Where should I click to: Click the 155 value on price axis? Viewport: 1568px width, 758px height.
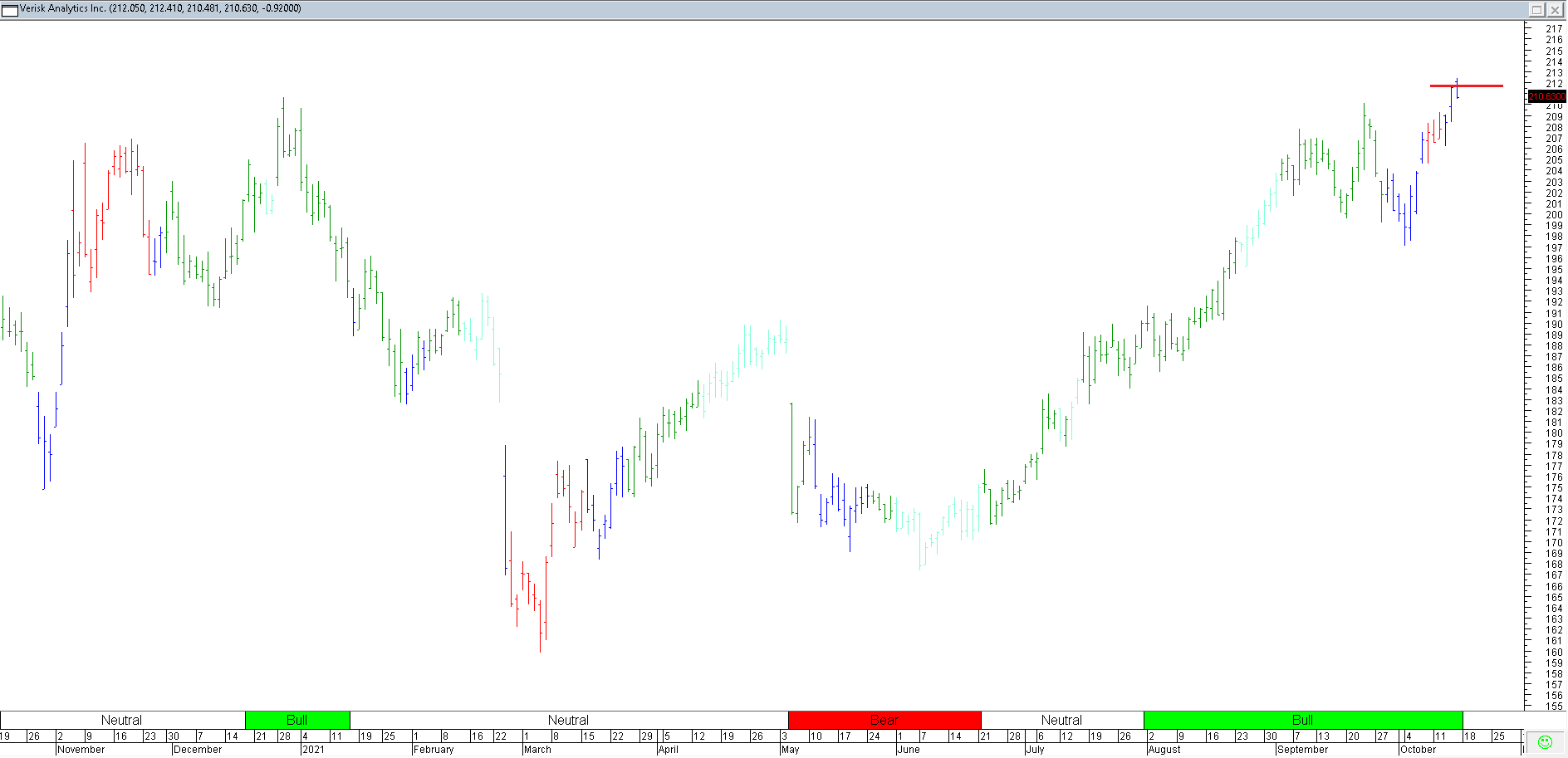[1554, 707]
